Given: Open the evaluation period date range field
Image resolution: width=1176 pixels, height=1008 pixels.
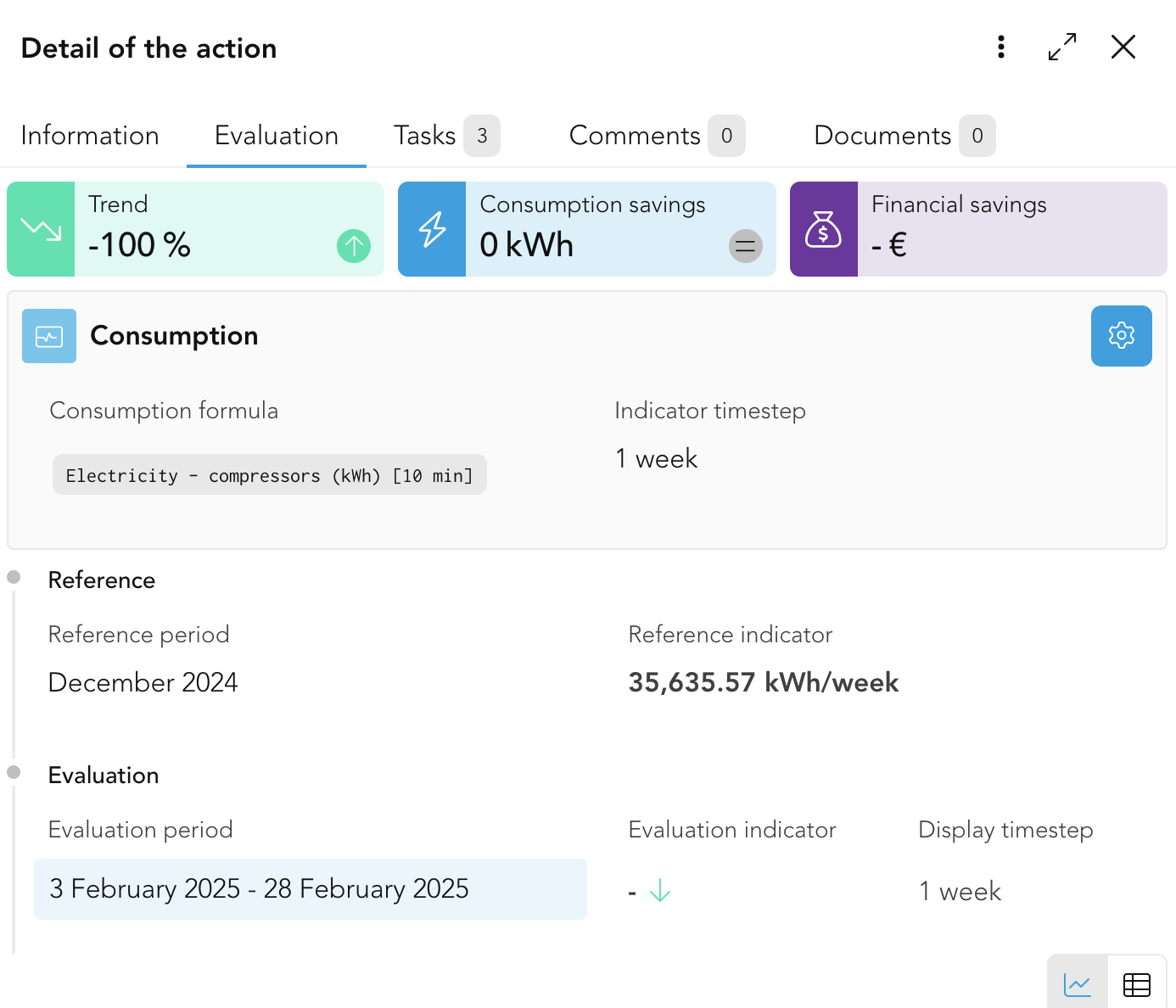Looking at the screenshot, I should click(311, 889).
